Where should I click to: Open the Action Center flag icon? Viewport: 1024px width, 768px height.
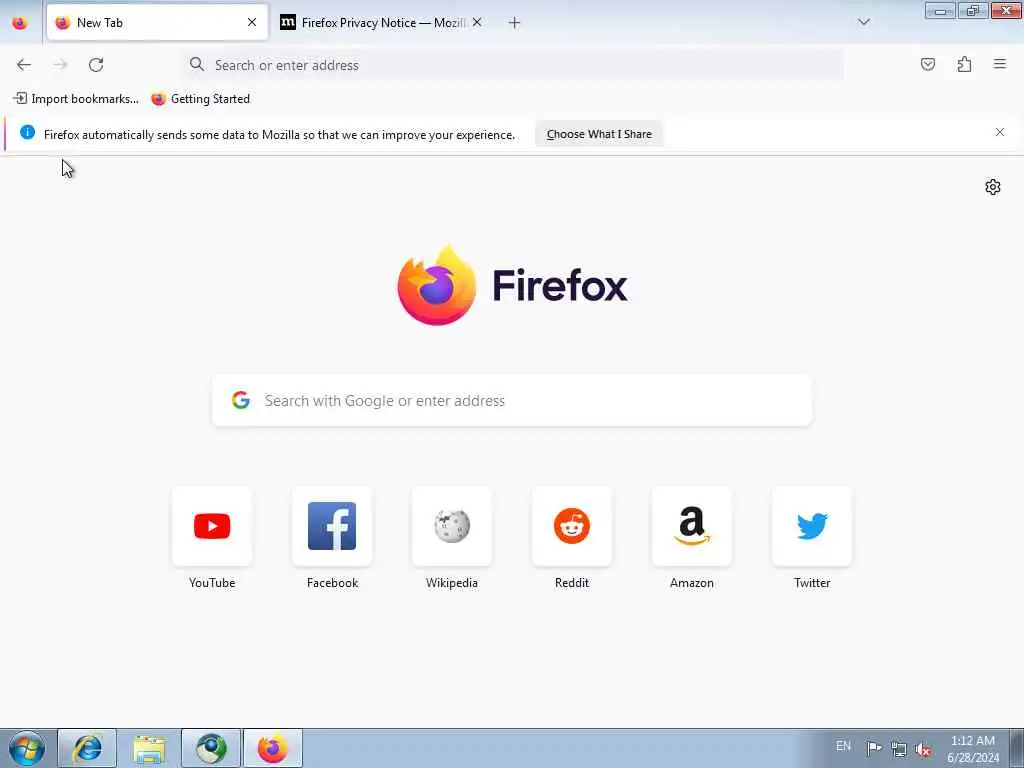873,748
